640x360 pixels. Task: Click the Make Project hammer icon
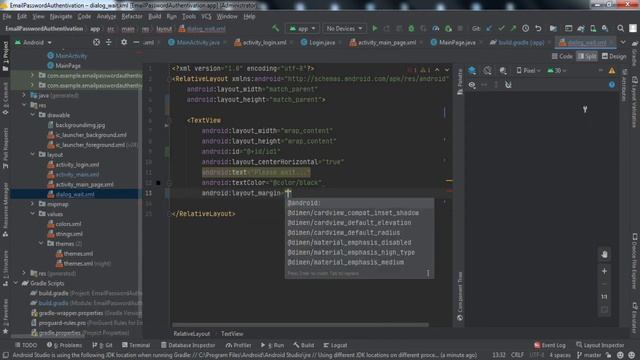[276, 29]
